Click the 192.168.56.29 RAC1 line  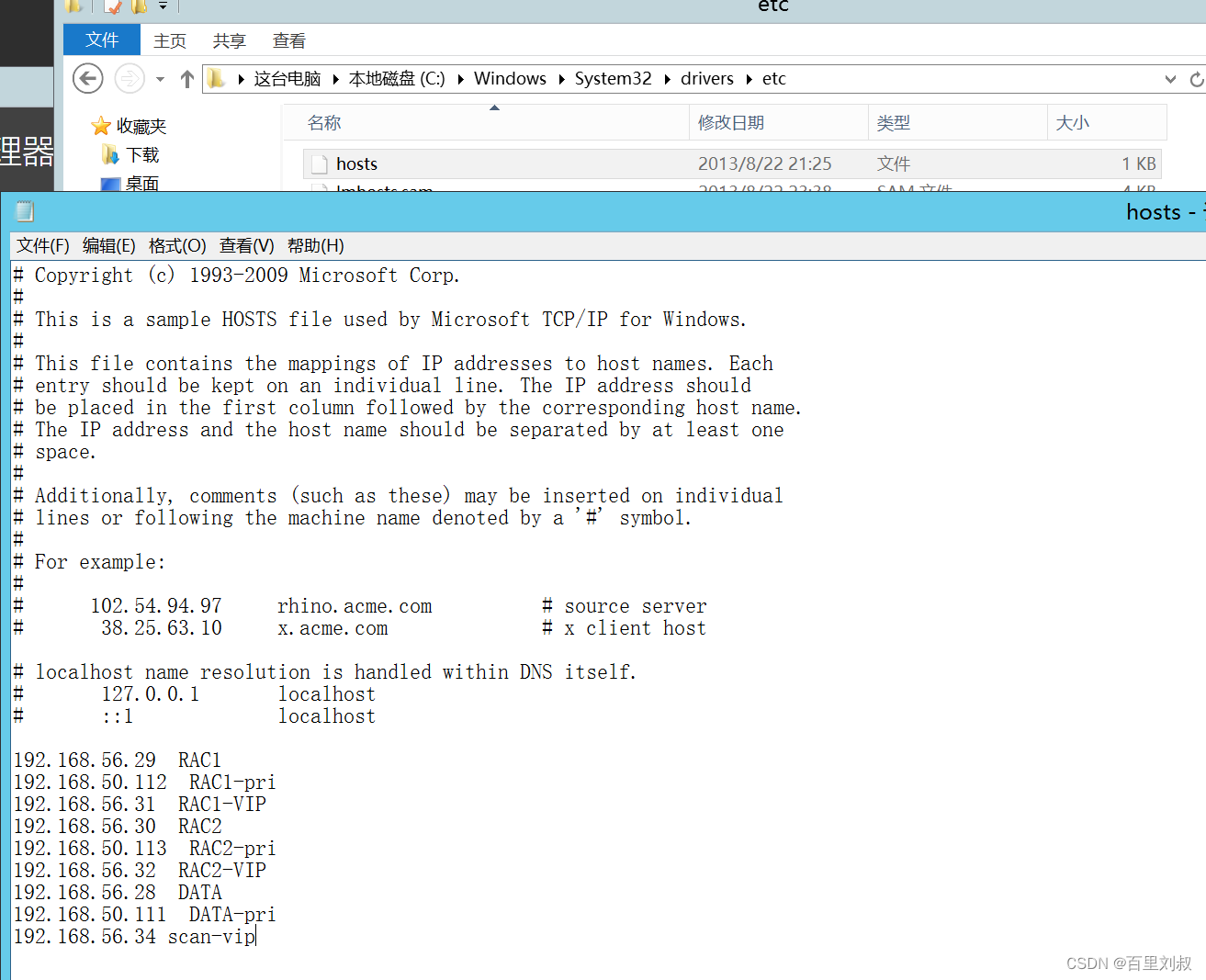[x=118, y=760]
